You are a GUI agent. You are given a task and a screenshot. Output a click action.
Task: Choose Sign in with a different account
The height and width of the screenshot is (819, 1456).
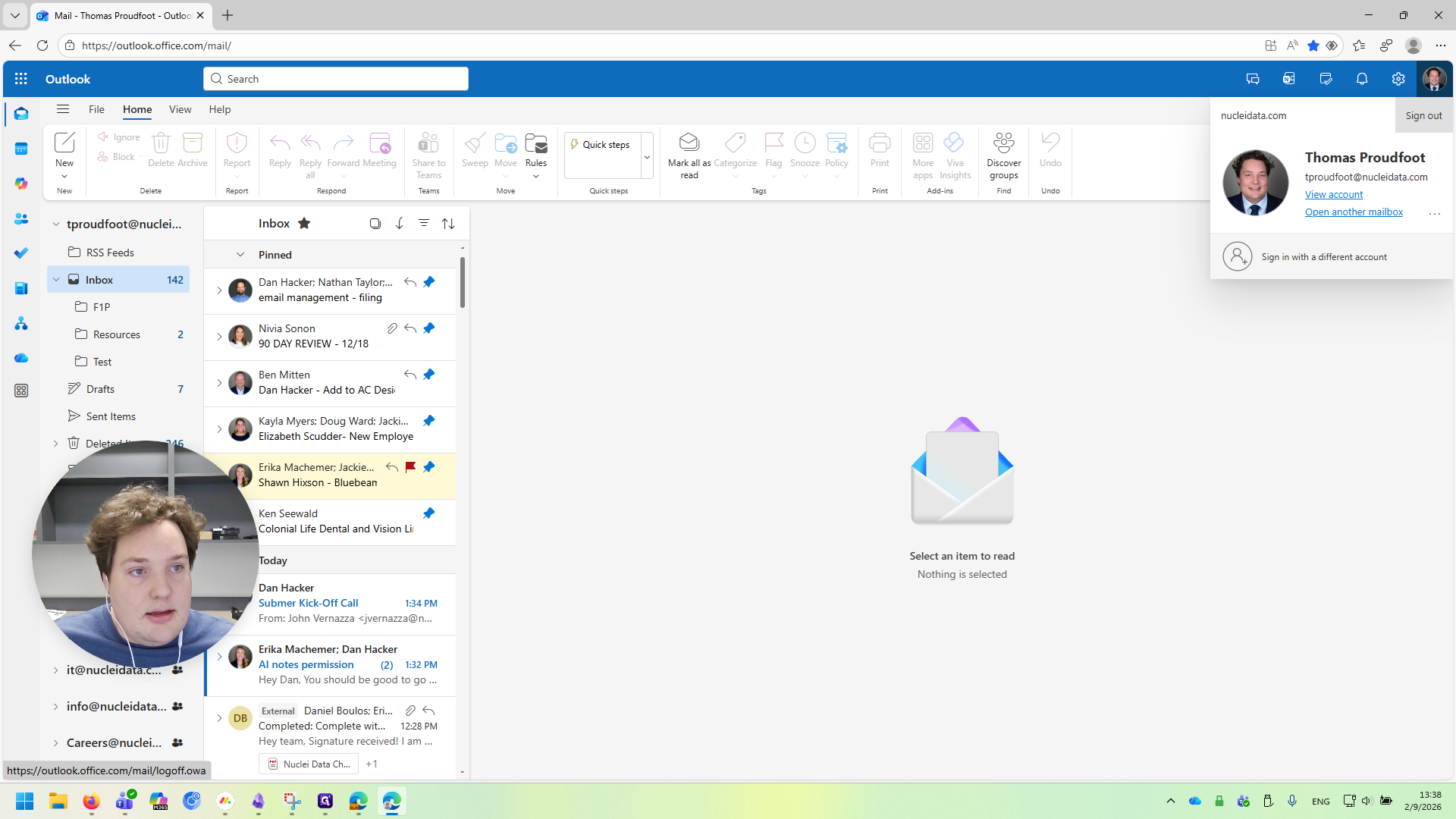click(x=1332, y=257)
